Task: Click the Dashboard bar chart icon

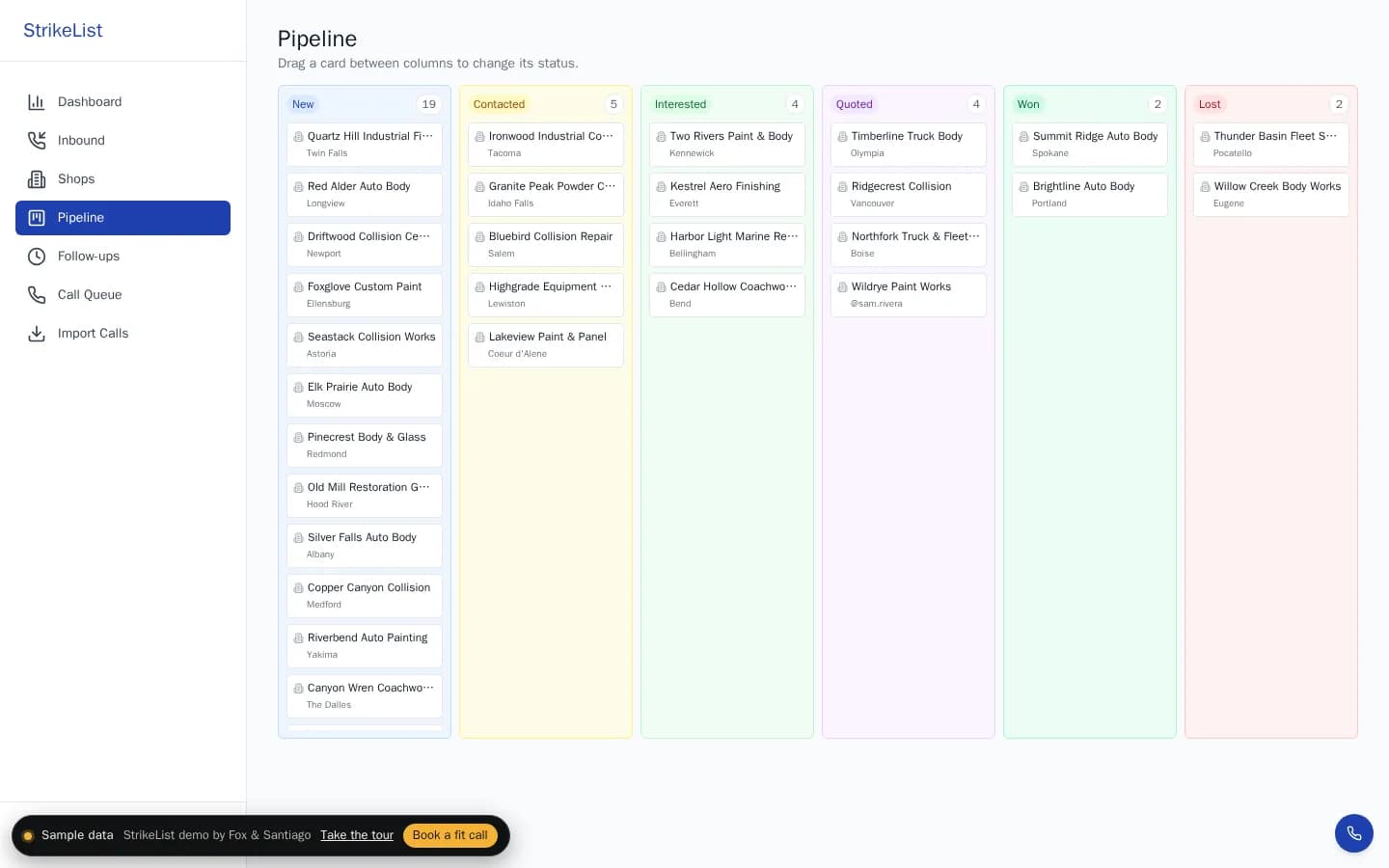Action: tap(37, 102)
